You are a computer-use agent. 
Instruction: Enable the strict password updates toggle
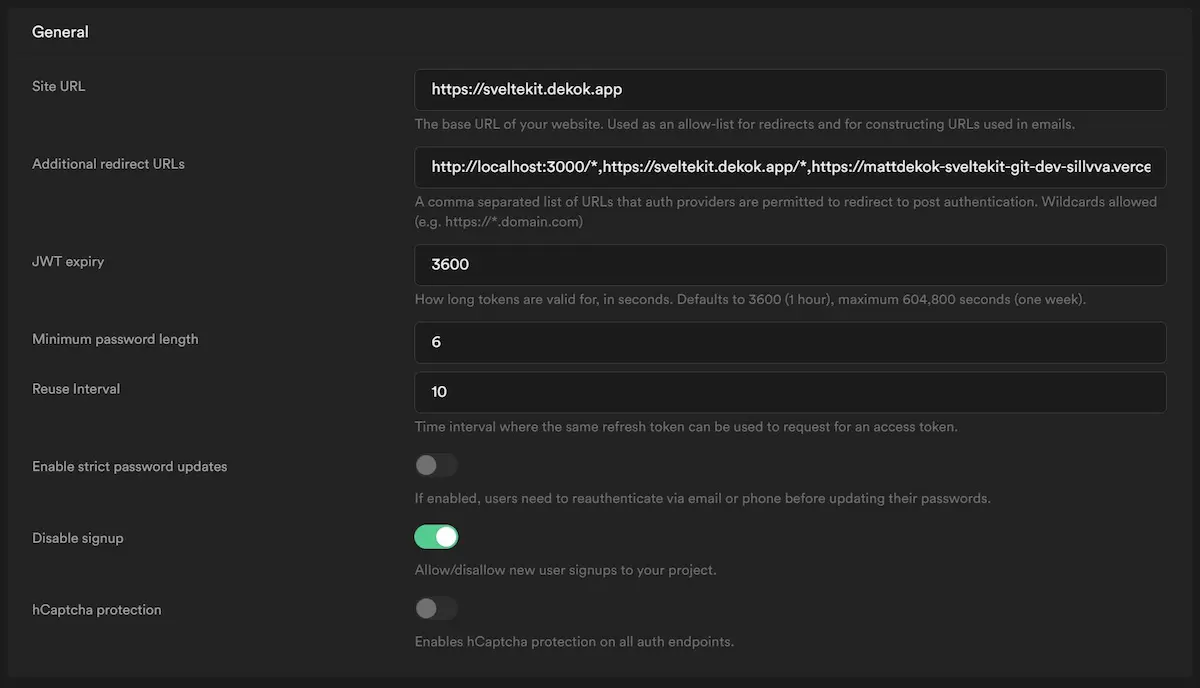pos(436,465)
